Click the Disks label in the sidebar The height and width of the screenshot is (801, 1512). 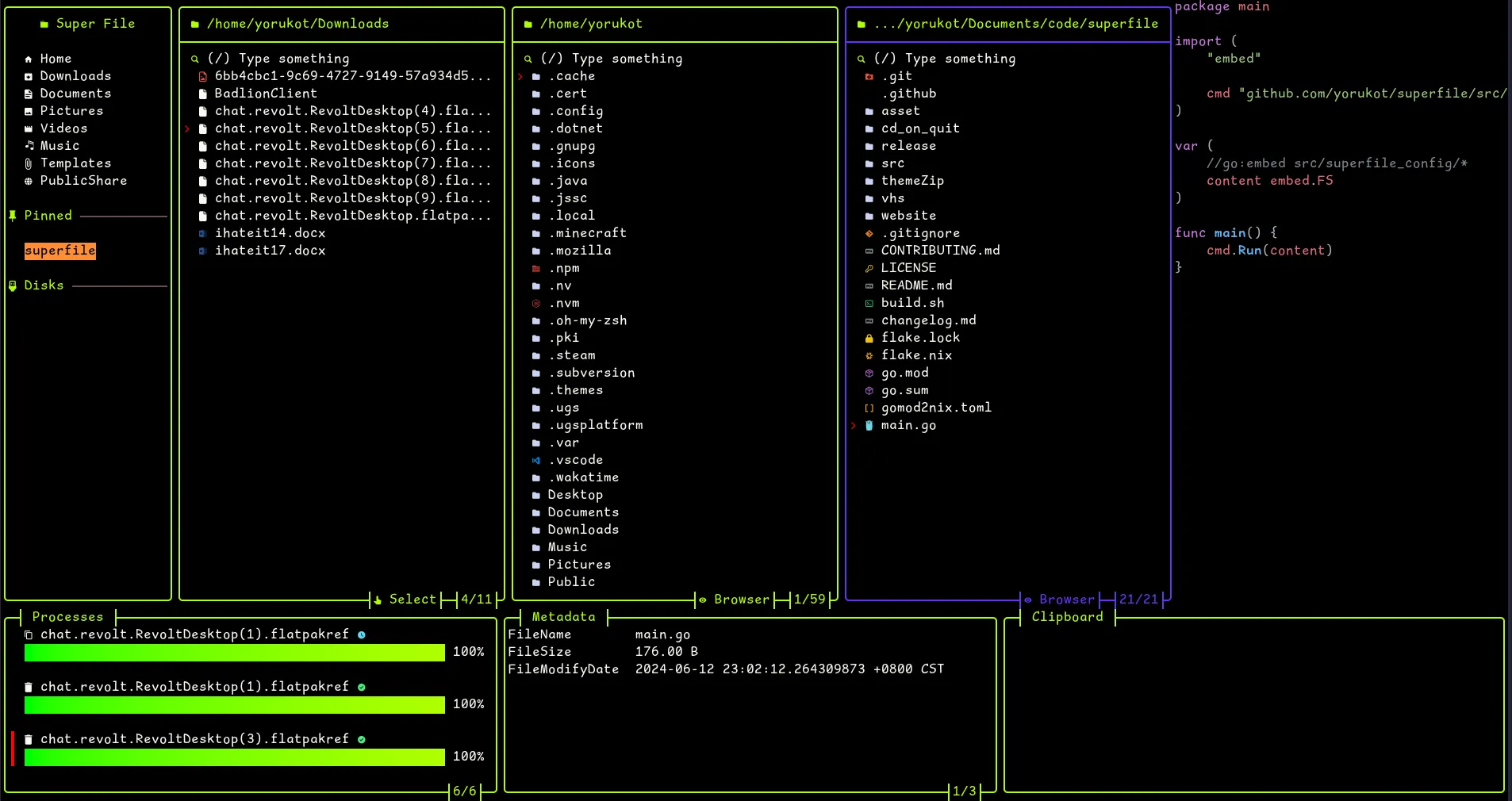coord(44,285)
